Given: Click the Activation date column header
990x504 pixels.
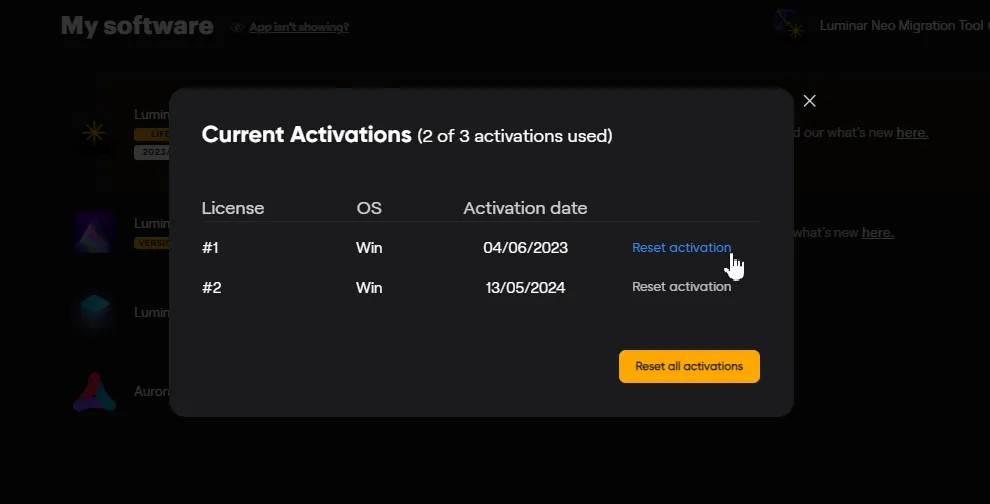Looking at the screenshot, I should [x=525, y=209].
